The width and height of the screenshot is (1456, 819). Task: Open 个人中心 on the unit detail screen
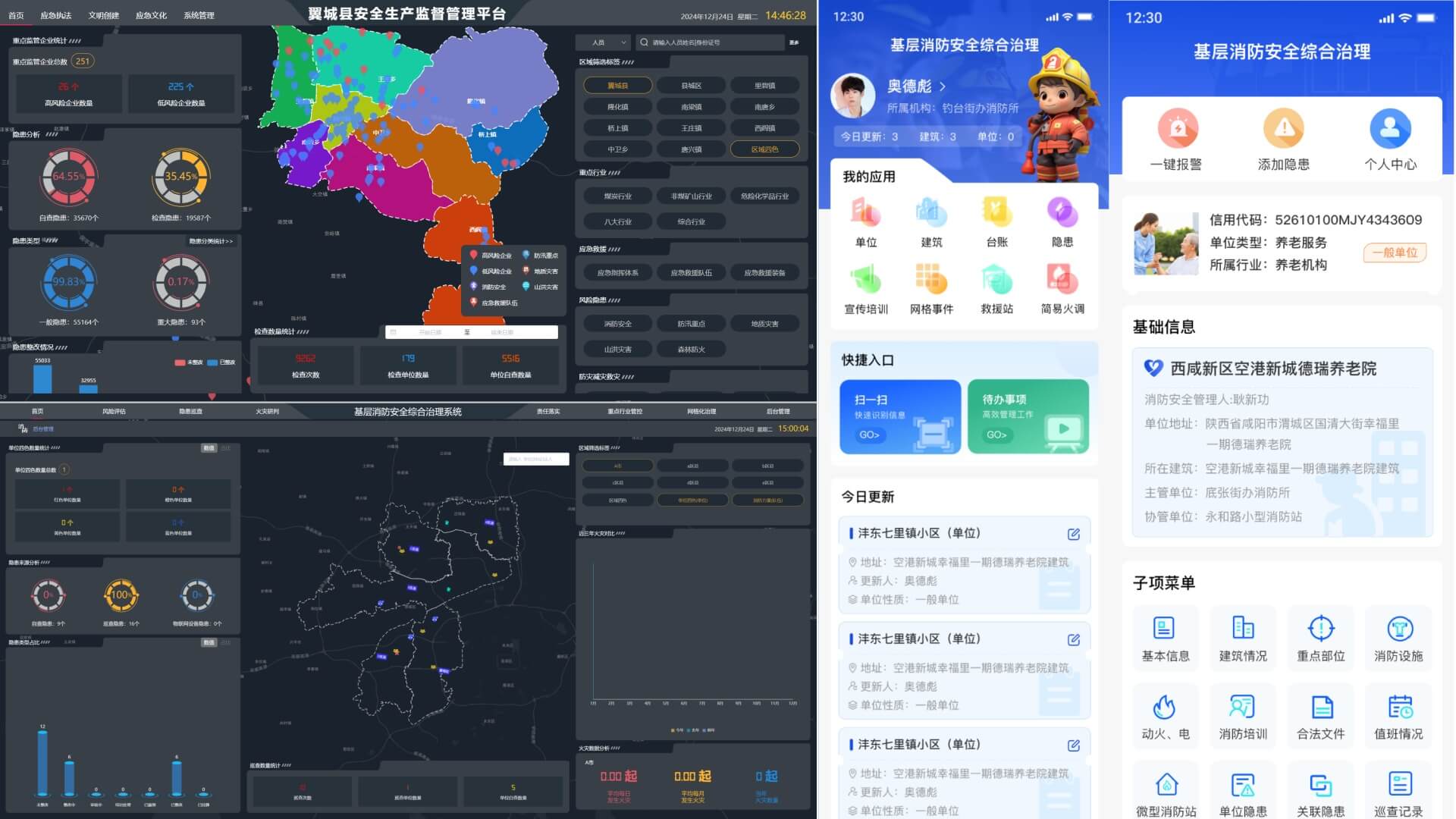[1390, 129]
